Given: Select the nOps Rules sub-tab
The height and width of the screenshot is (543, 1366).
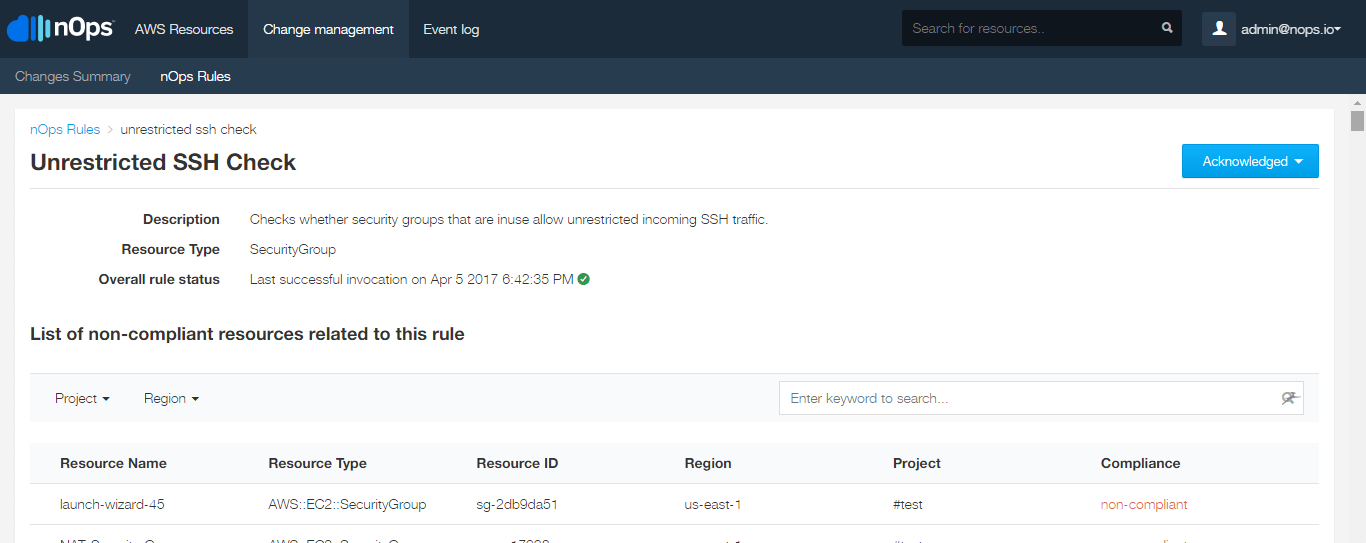Looking at the screenshot, I should [195, 76].
